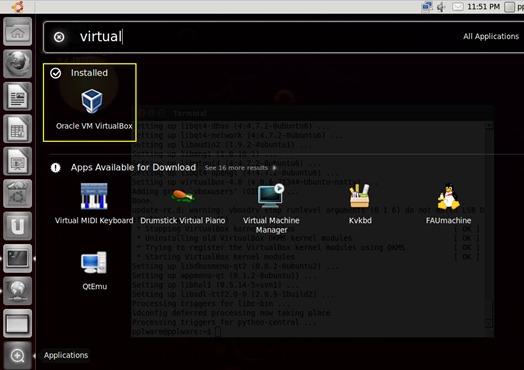Open Virtual Machine Manager result

271,196
